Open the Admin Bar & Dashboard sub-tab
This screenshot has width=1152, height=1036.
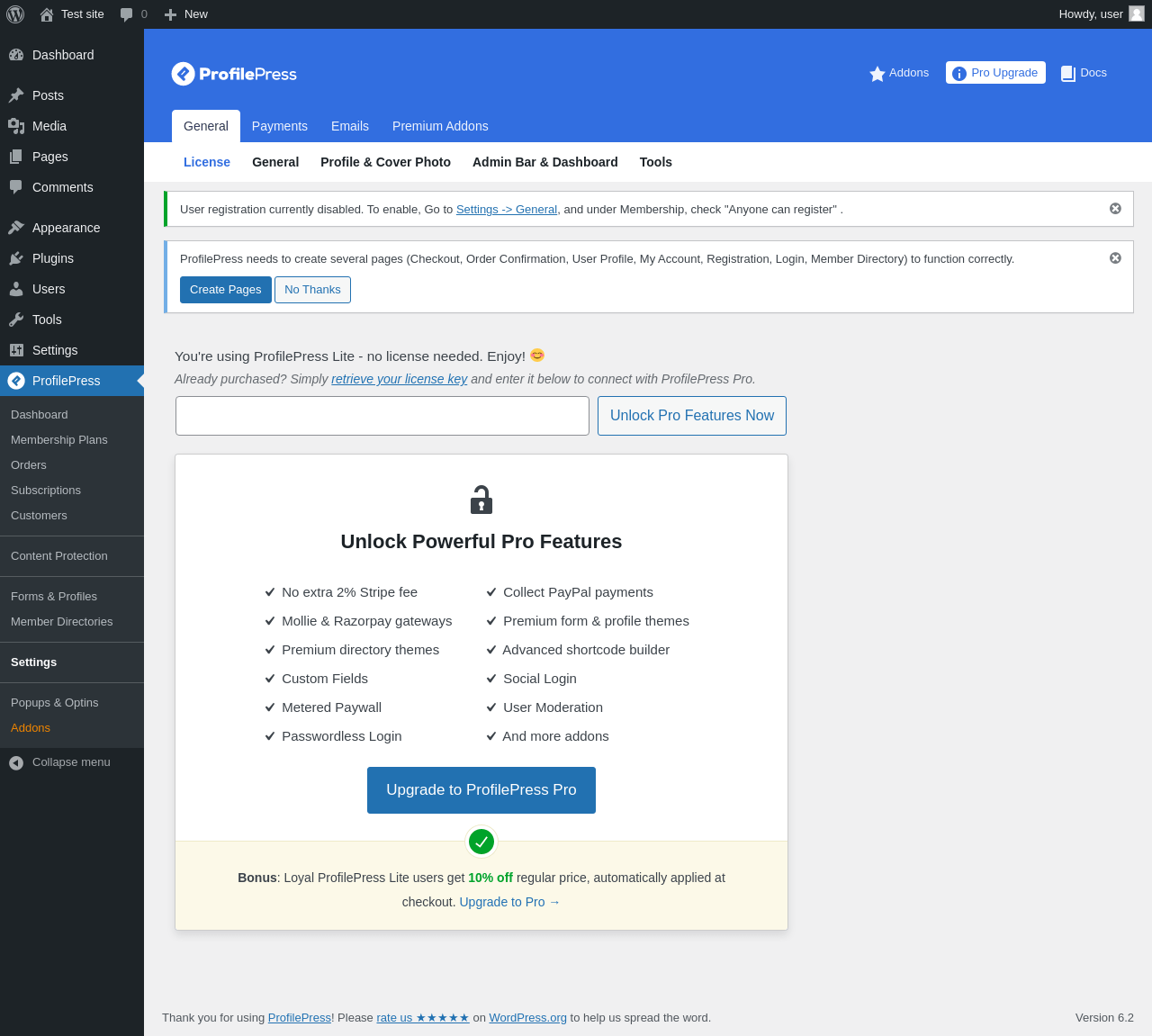pyautogui.click(x=545, y=162)
